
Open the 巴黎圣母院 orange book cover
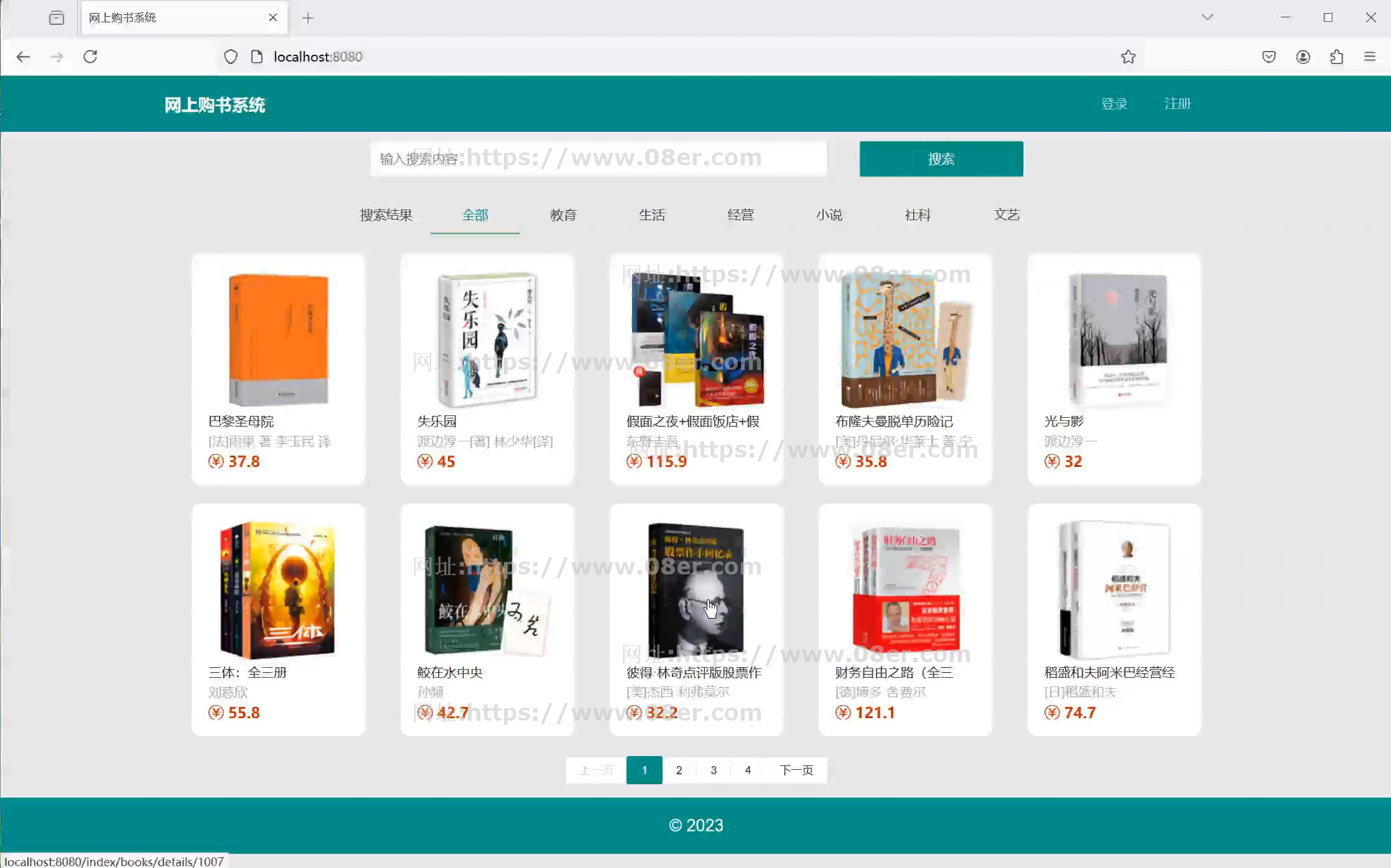pos(279,339)
